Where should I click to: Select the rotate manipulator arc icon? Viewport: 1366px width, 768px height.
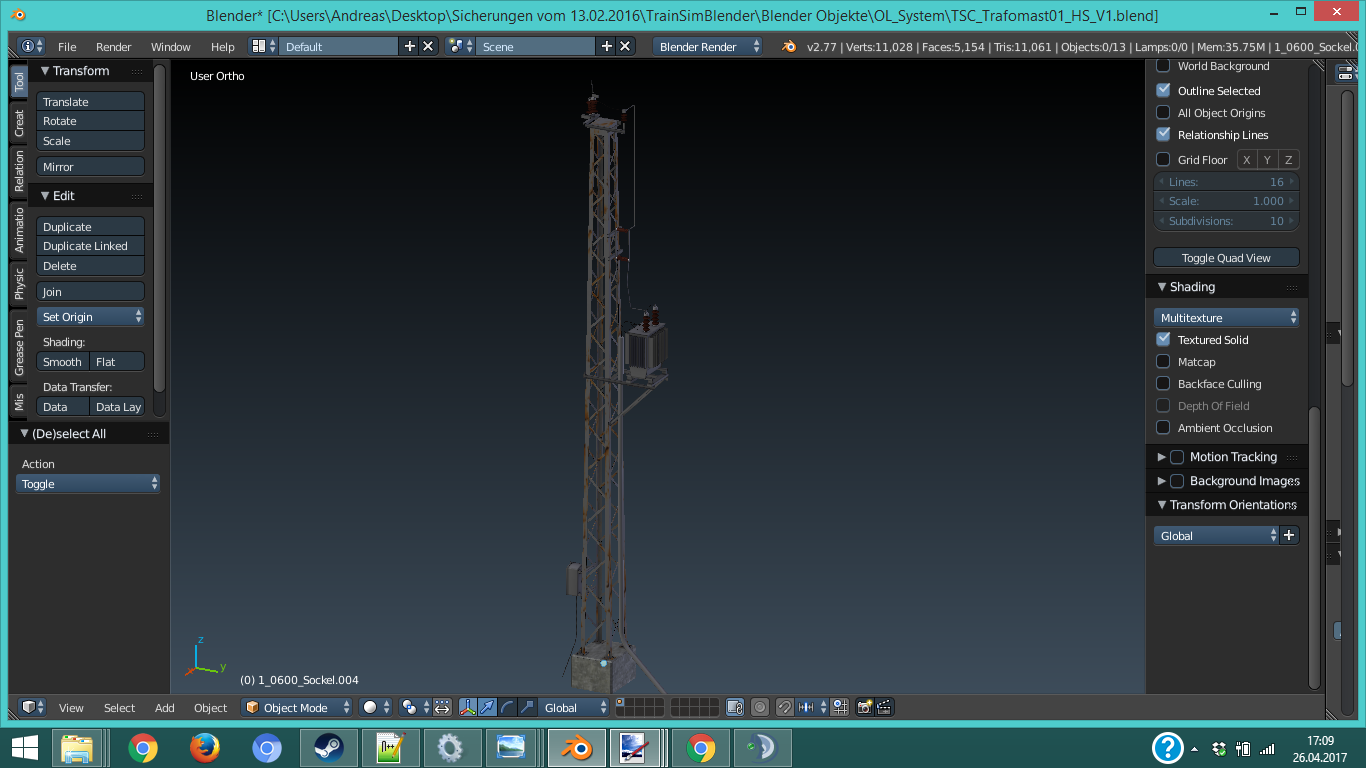(x=507, y=707)
